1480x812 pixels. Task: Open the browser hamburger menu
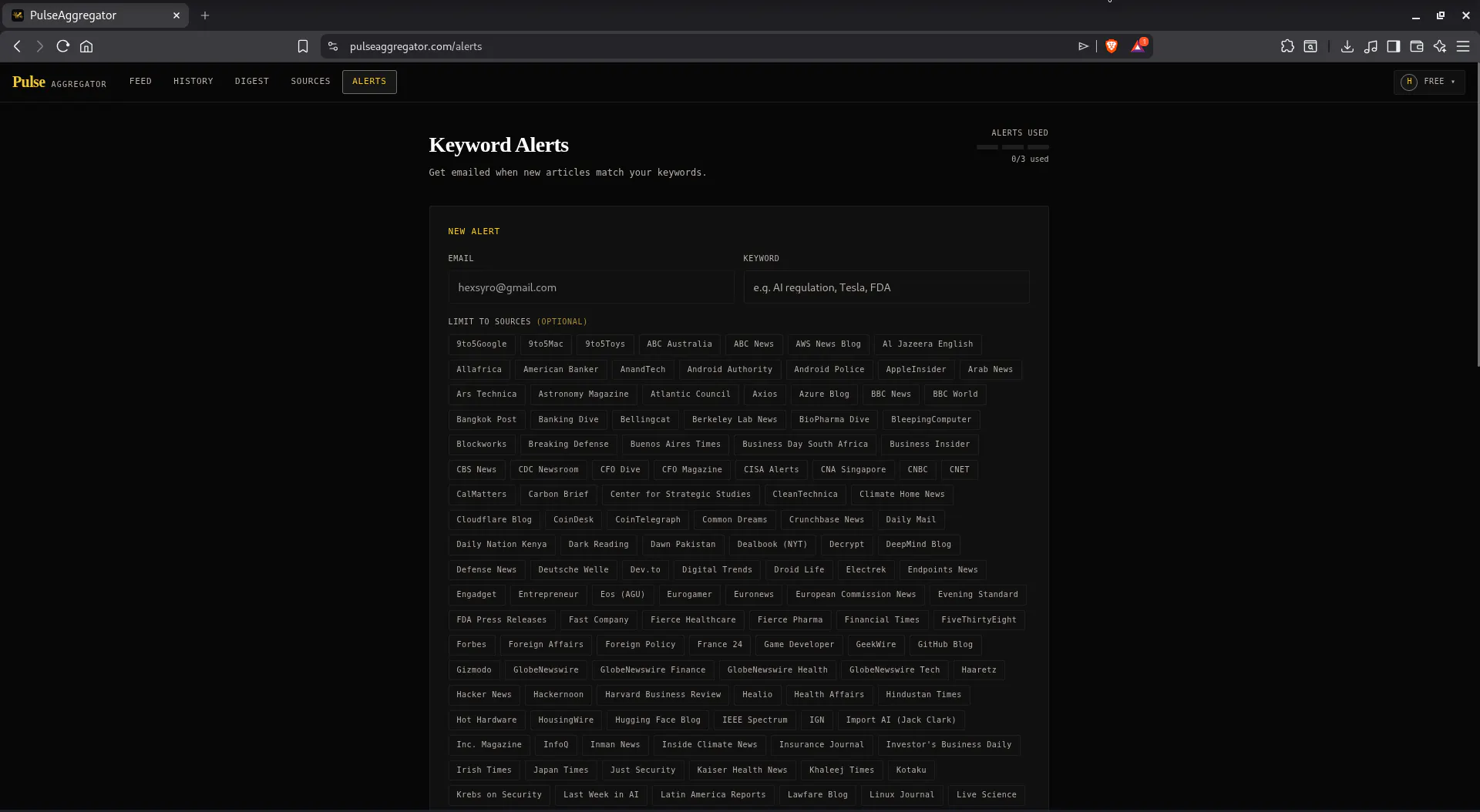tap(1462, 46)
